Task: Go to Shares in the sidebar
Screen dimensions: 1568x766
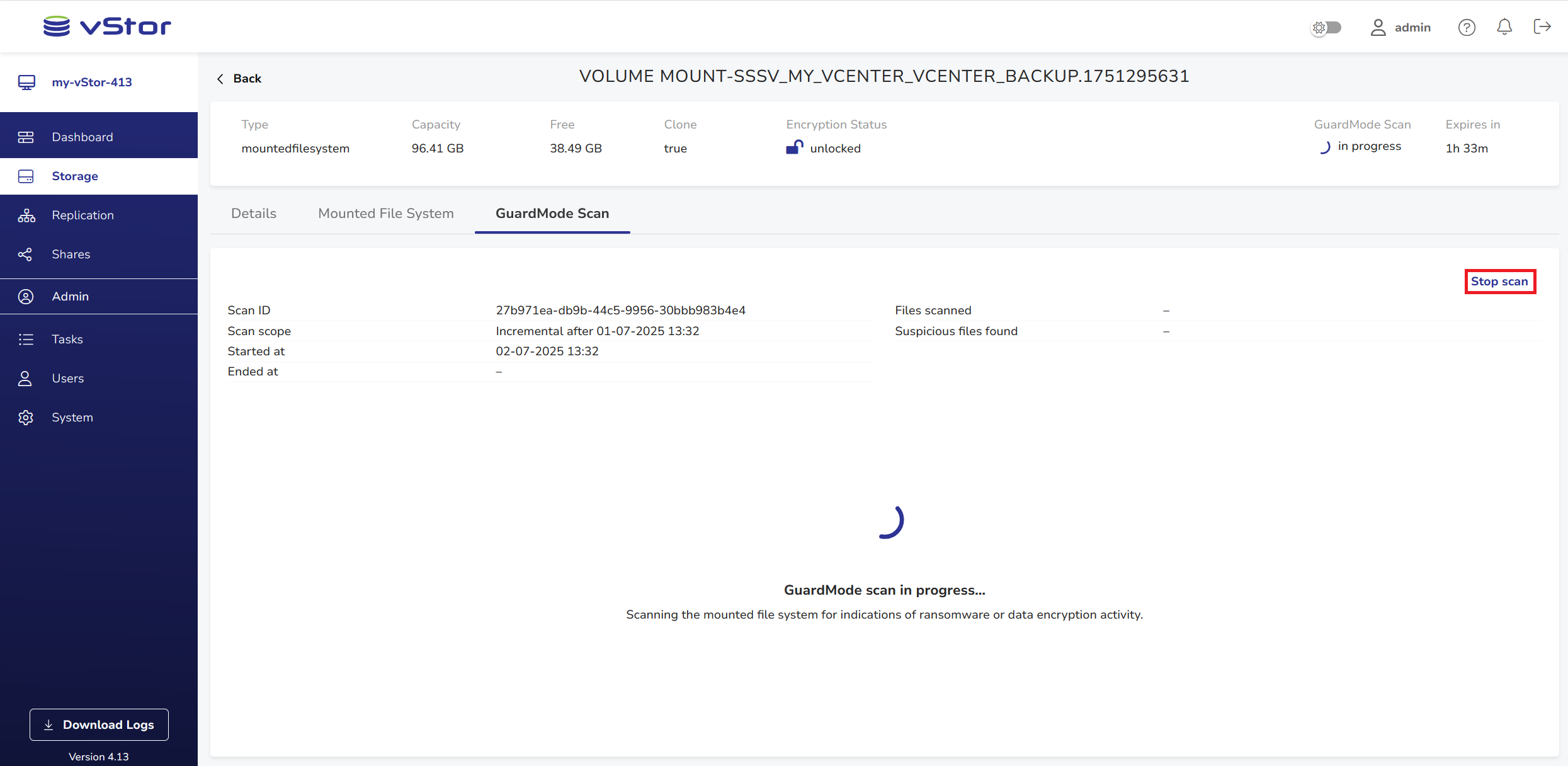Action: tap(71, 254)
